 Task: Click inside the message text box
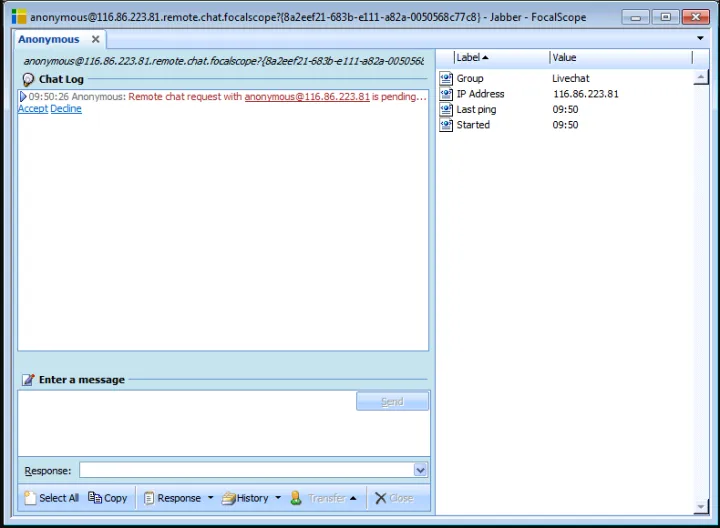pos(186,423)
